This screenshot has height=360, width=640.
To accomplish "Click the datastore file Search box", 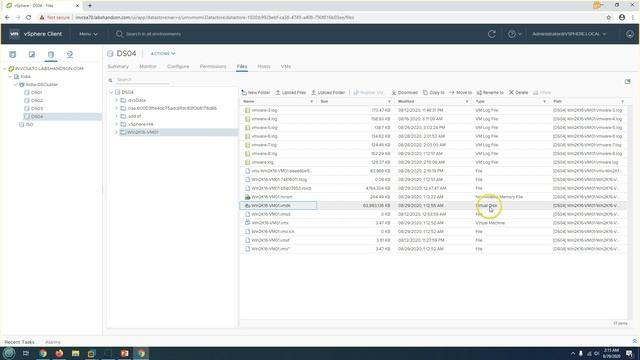I will tap(142, 80).
